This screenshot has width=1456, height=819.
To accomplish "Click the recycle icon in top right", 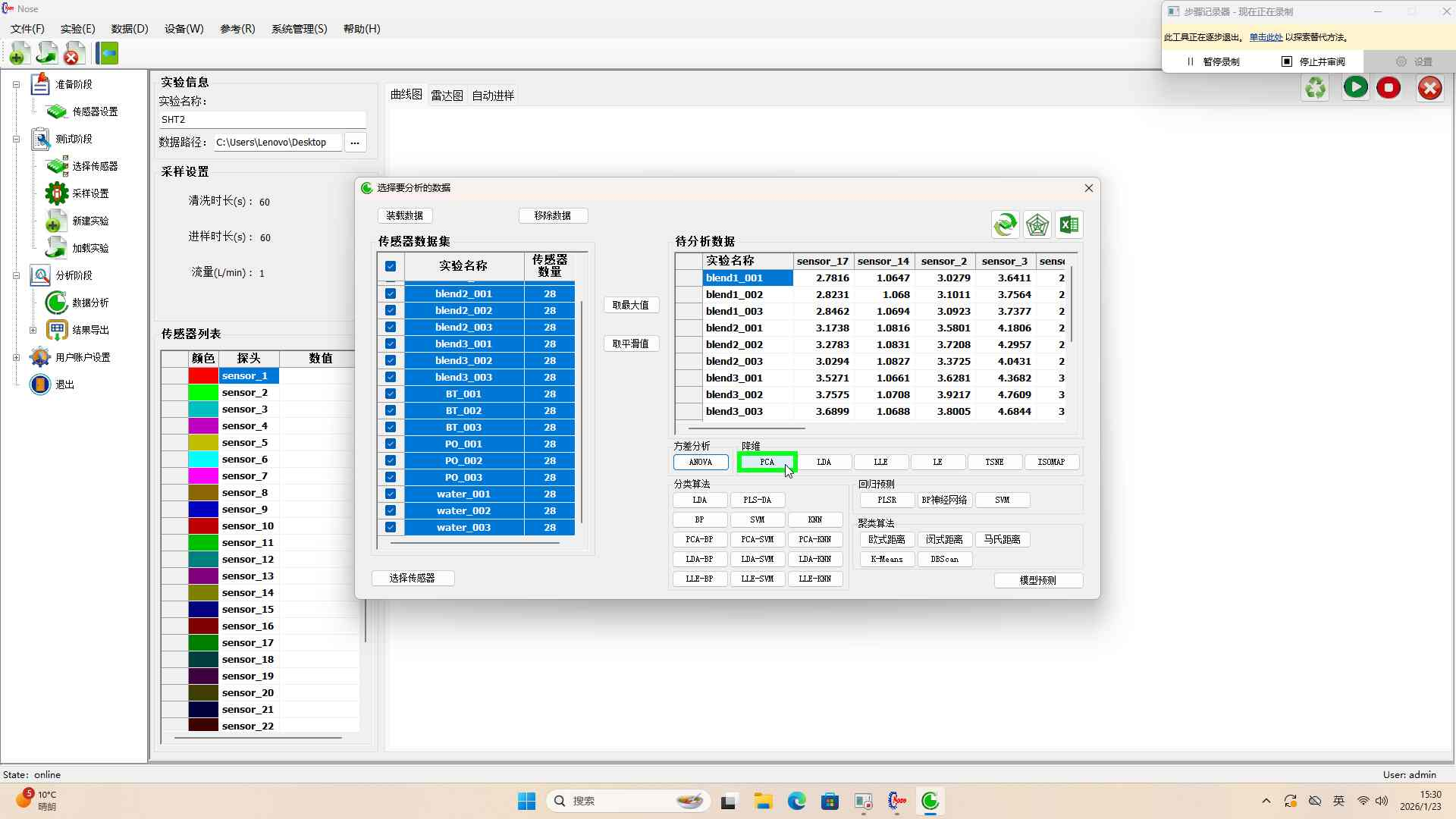I will 1316,88.
